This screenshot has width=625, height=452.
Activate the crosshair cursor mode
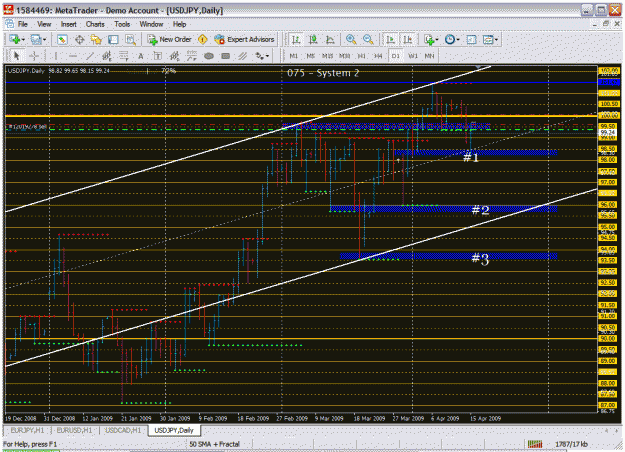point(34,56)
